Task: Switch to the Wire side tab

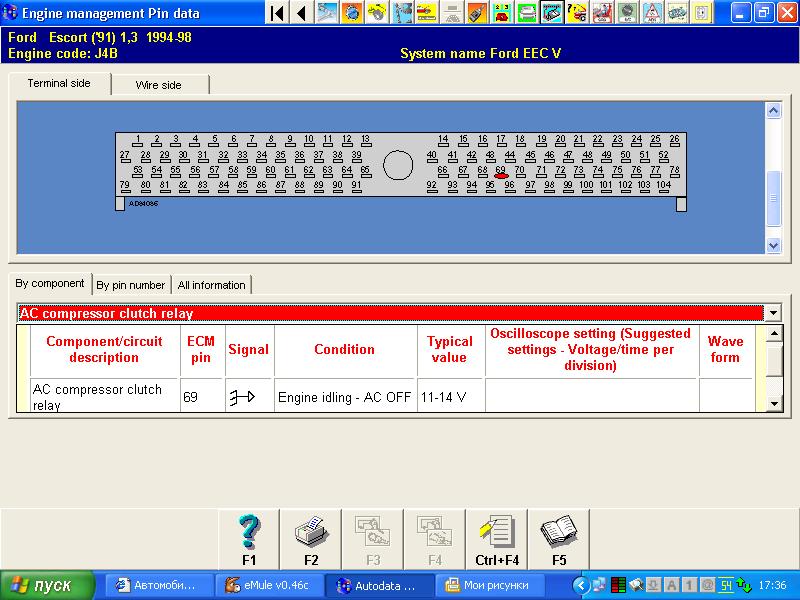Action: pyautogui.click(x=159, y=85)
